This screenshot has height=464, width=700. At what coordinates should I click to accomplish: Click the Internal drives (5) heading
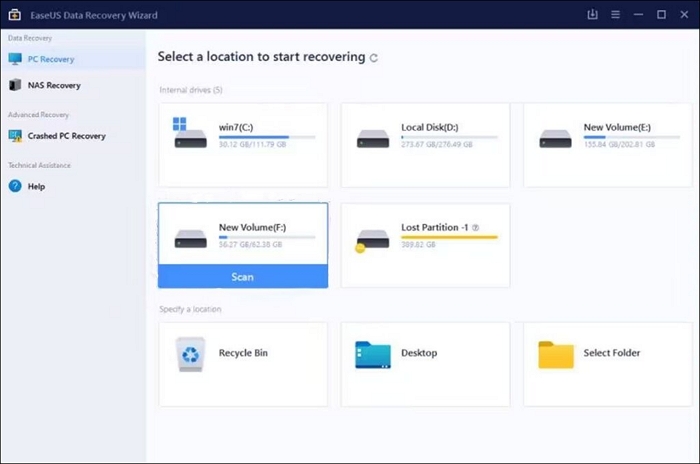[x=191, y=90]
